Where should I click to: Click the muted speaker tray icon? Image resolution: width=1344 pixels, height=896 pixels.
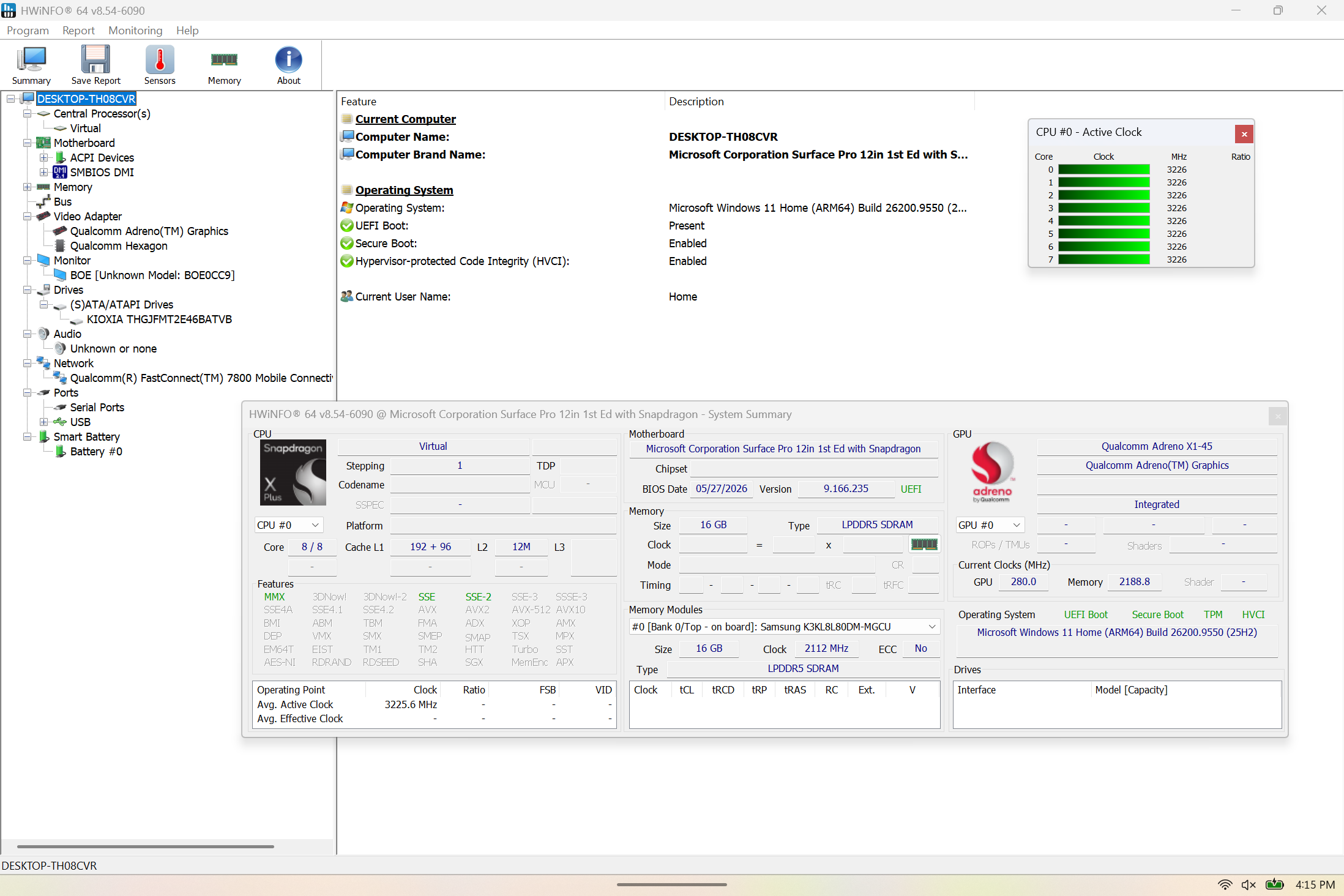coord(1249,884)
